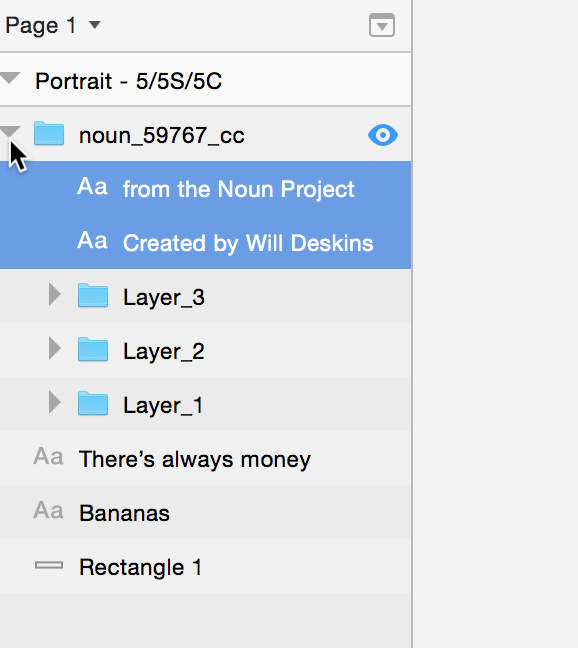578x648 pixels.
Task: Expand the Layer_3 group
Action: [x=54, y=295]
